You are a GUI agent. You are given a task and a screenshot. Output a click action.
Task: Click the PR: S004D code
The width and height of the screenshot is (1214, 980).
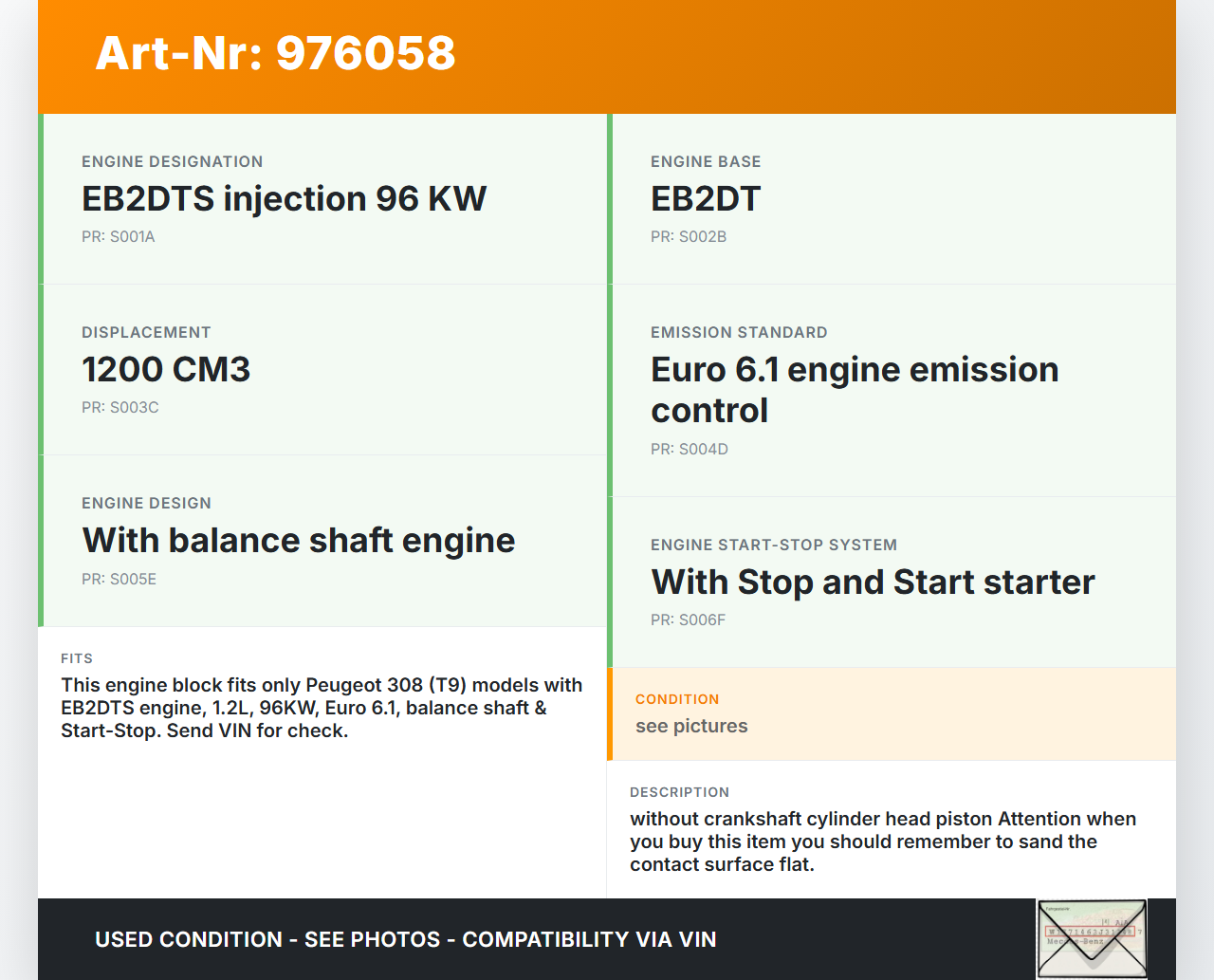pyautogui.click(x=689, y=450)
